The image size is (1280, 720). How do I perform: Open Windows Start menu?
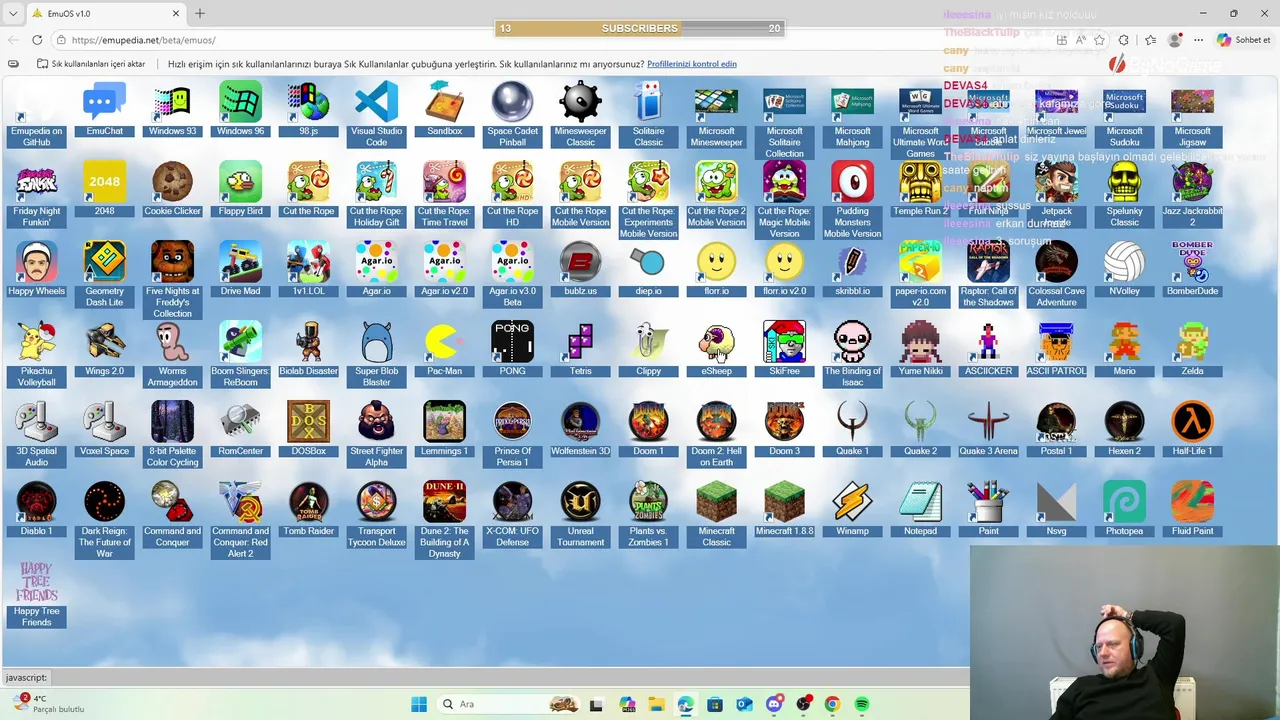point(419,704)
